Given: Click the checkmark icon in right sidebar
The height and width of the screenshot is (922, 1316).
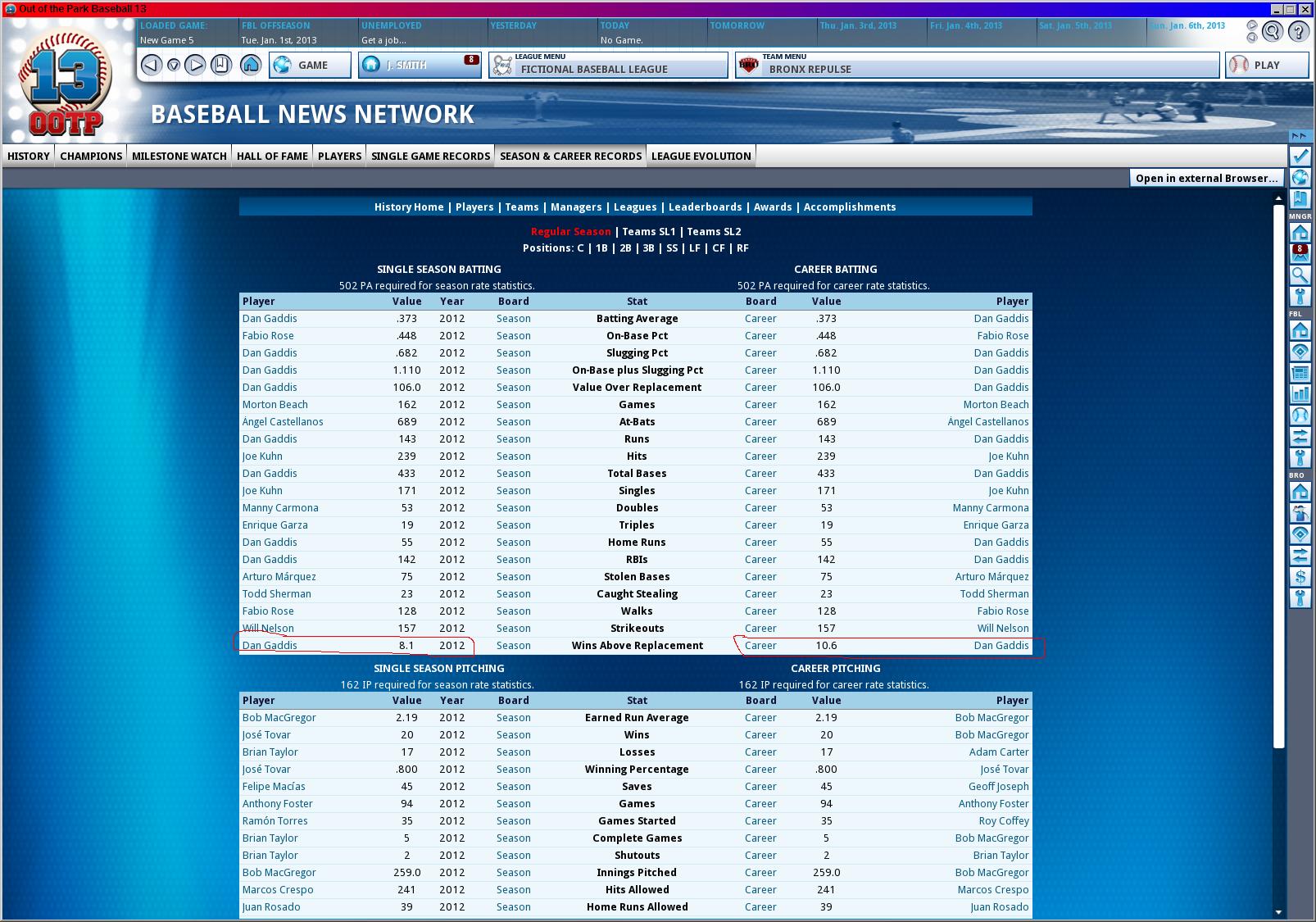Looking at the screenshot, I should tap(1300, 156).
